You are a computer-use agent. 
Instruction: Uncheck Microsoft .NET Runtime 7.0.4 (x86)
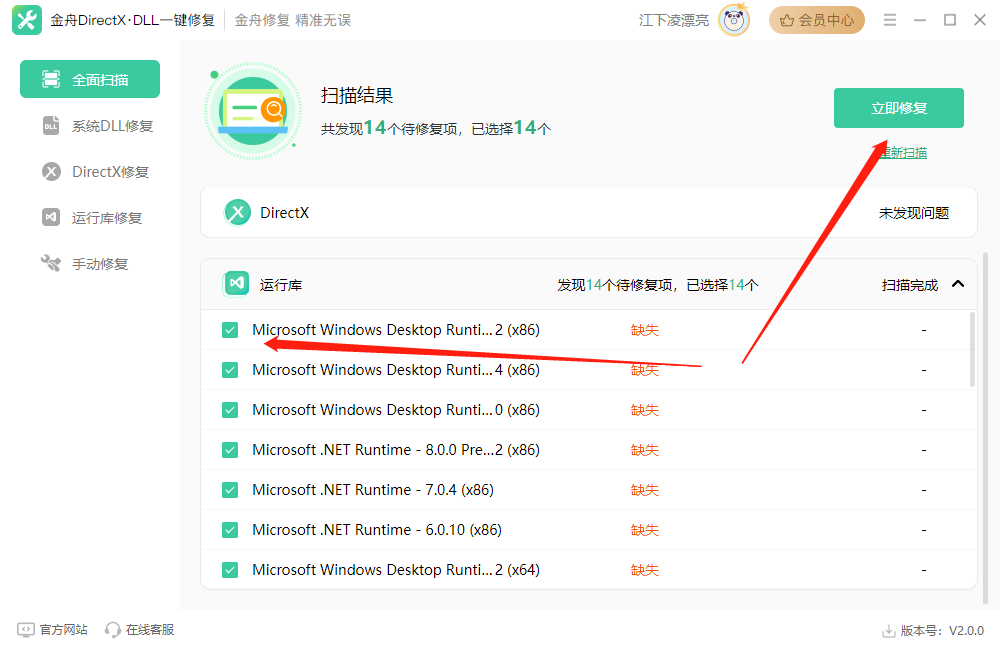click(x=230, y=489)
